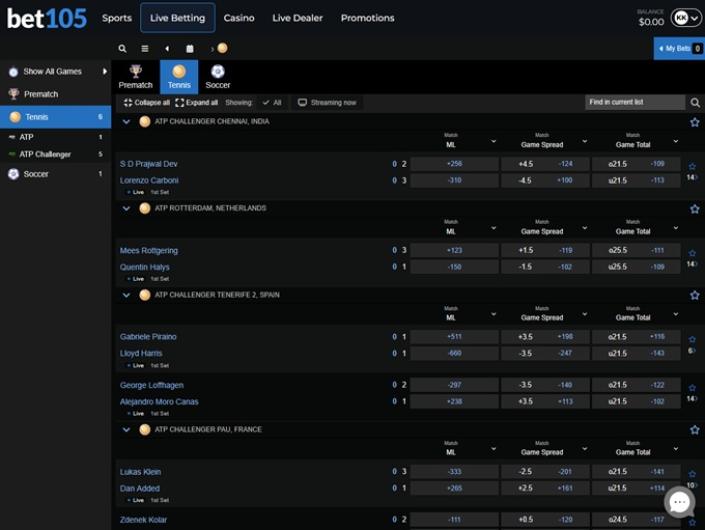Viewport: 705px width, 530px height.
Task: Open the Casino tab in top navigation
Action: click(239, 18)
